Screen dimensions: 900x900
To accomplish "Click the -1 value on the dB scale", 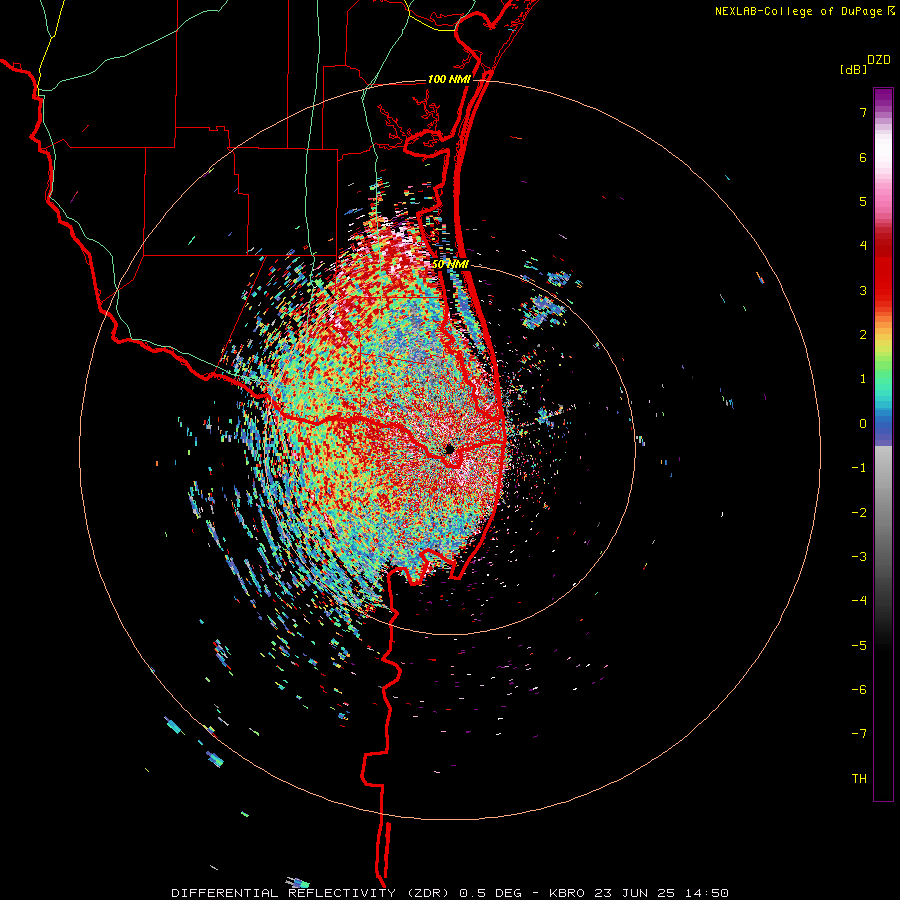I will (859, 468).
